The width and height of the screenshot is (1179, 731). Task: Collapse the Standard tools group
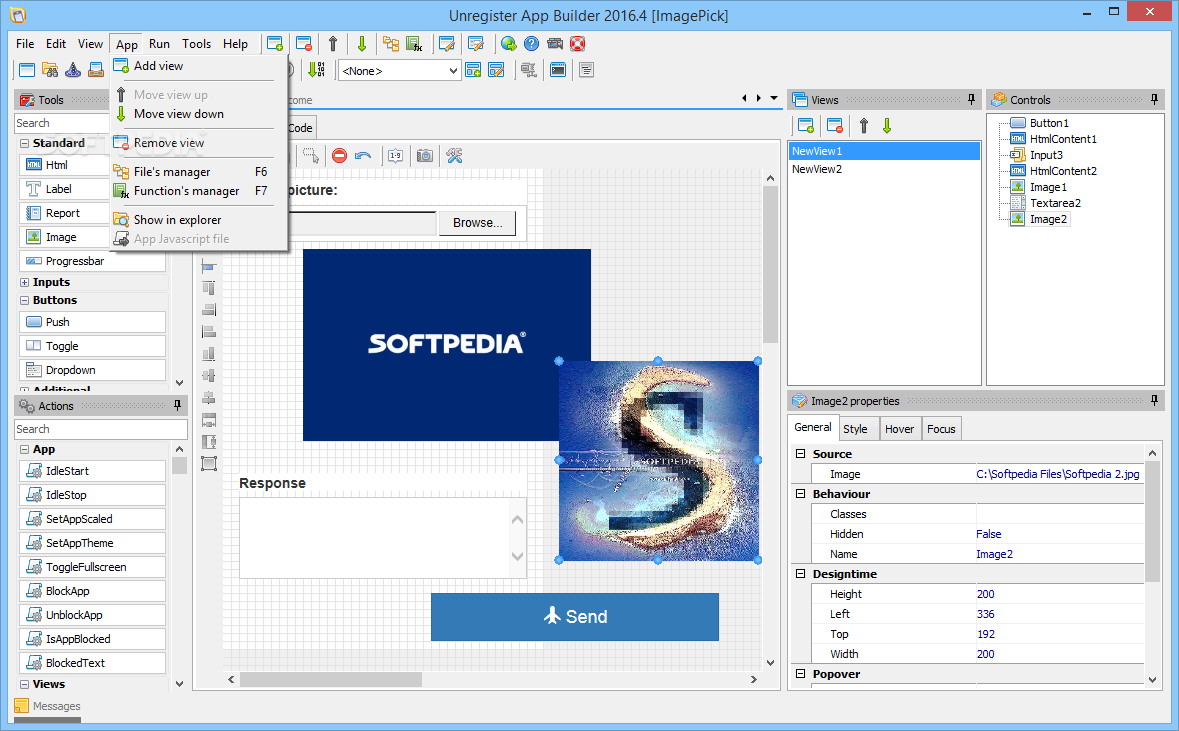[25, 143]
